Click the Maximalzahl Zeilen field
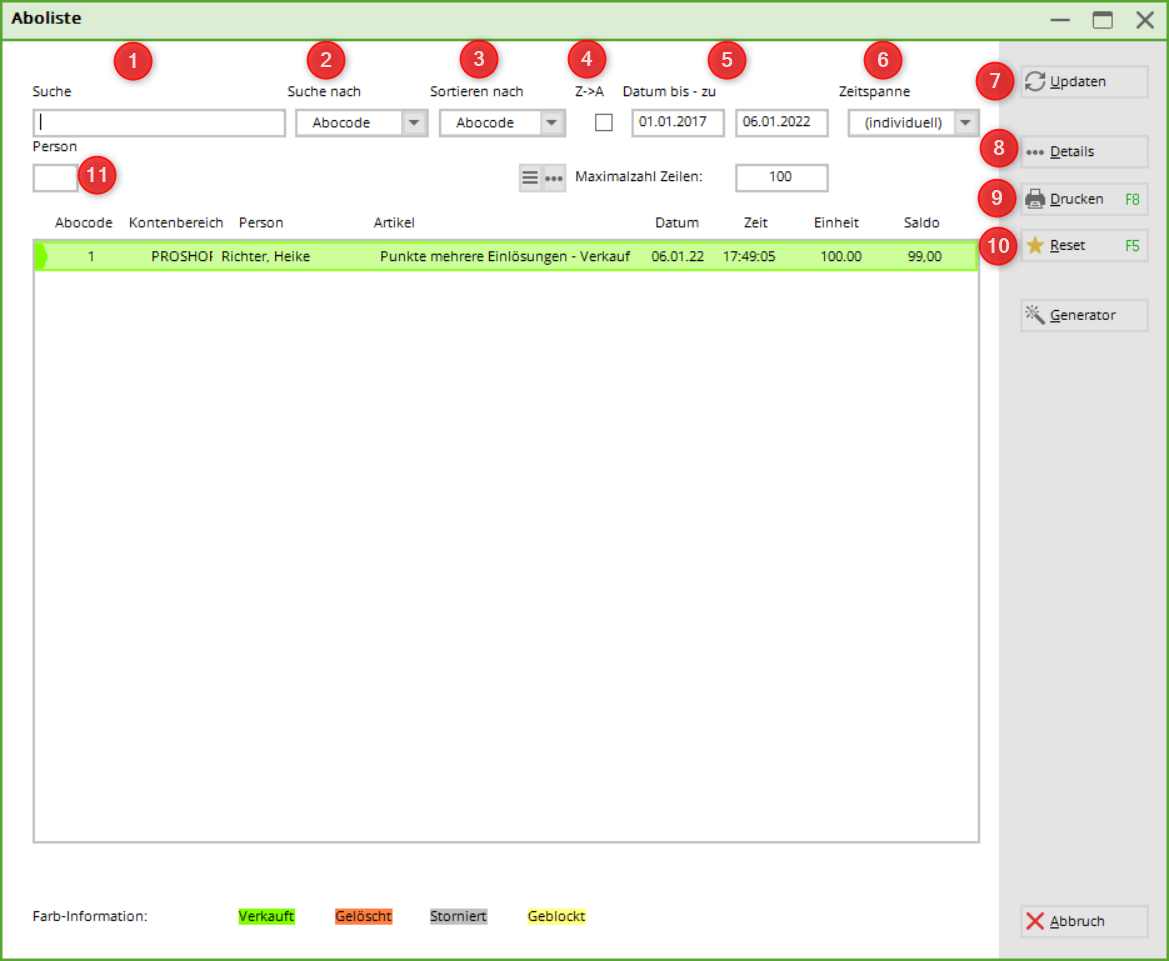The width and height of the screenshot is (1169, 961). point(781,177)
